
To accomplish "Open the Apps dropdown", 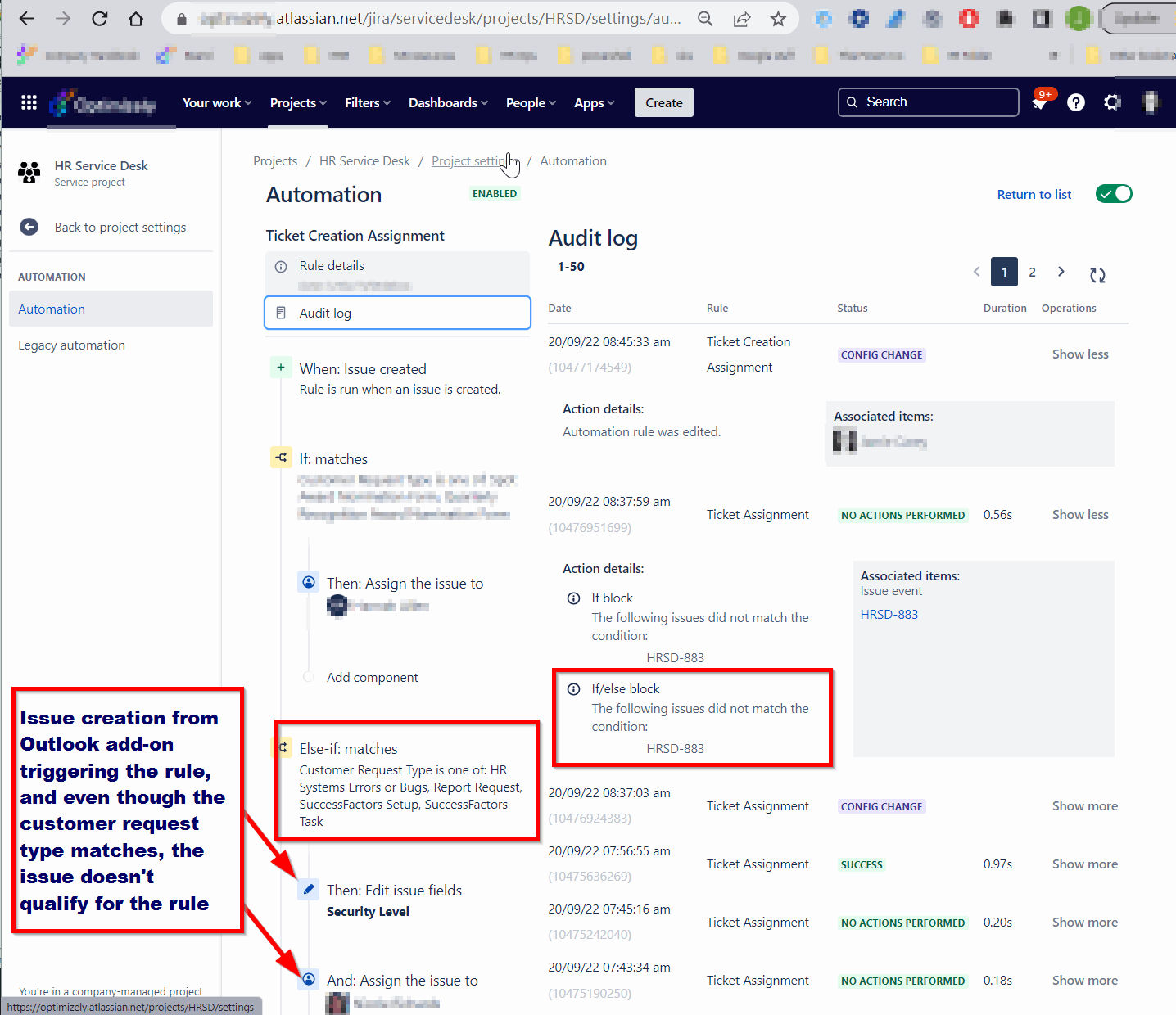I will click(594, 102).
